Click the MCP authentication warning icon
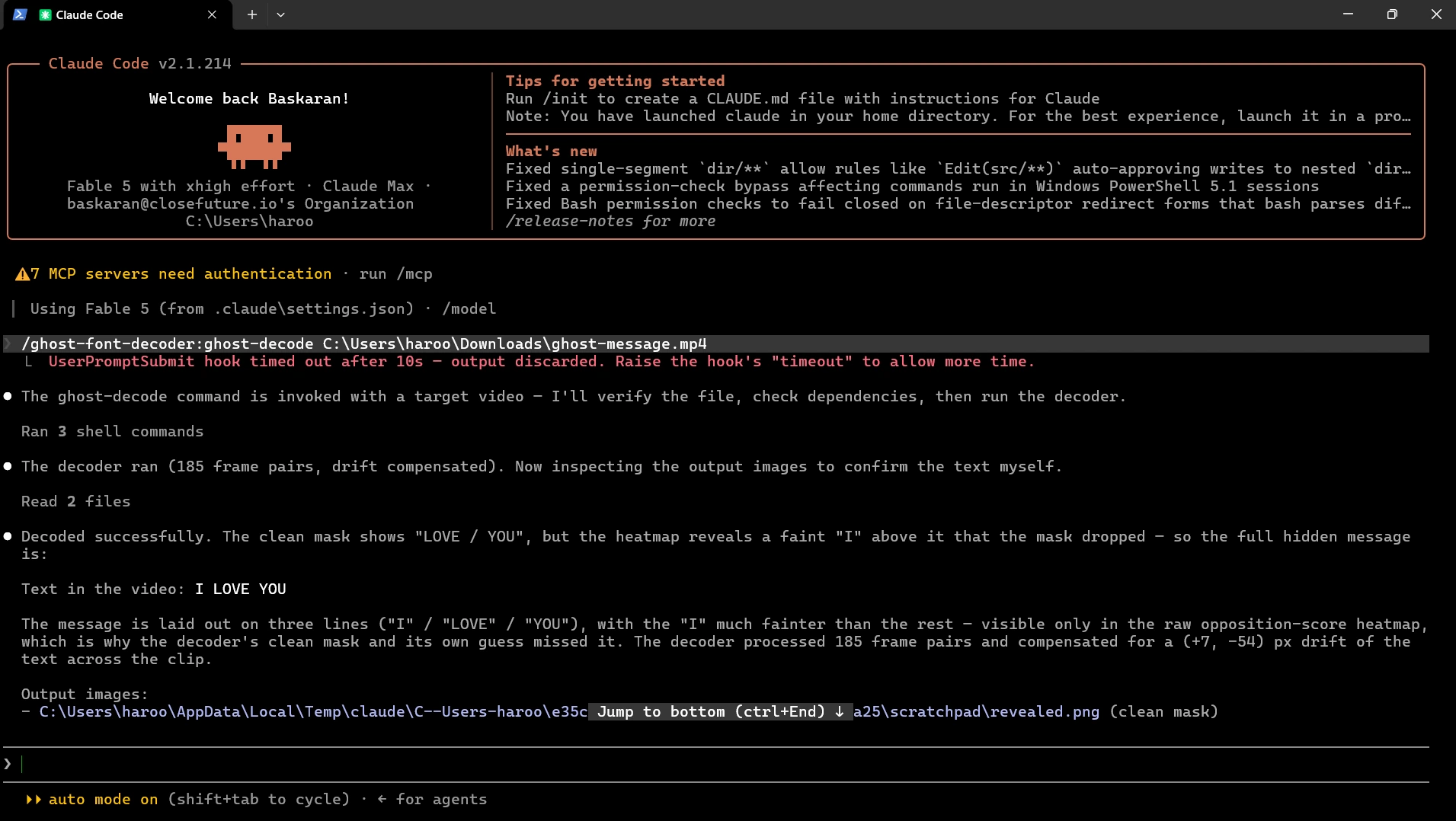The width and height of the screenshot is (1456, 821). pos(22,274)
